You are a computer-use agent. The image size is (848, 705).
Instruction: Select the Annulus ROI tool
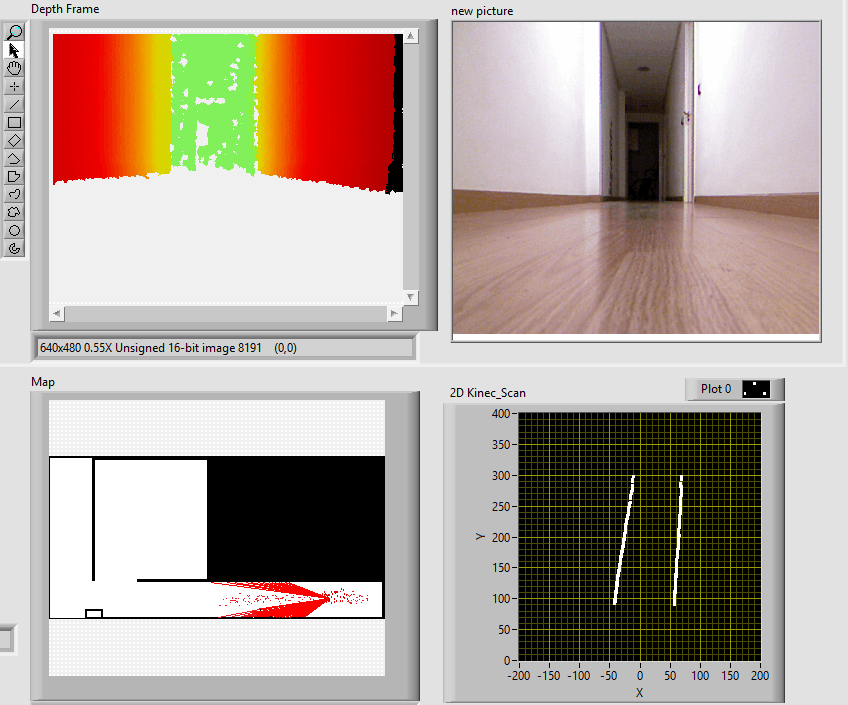pyautogui.click(x=14, y=249)
